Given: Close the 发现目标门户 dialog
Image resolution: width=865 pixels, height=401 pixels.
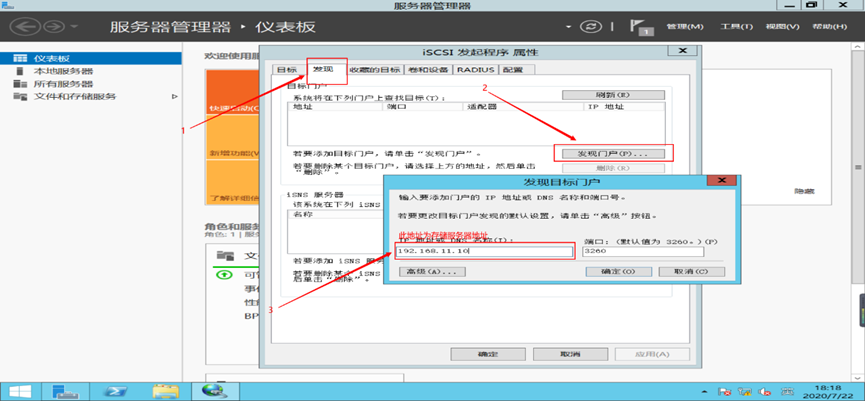Looking at the screenshot, I should 722,181.
